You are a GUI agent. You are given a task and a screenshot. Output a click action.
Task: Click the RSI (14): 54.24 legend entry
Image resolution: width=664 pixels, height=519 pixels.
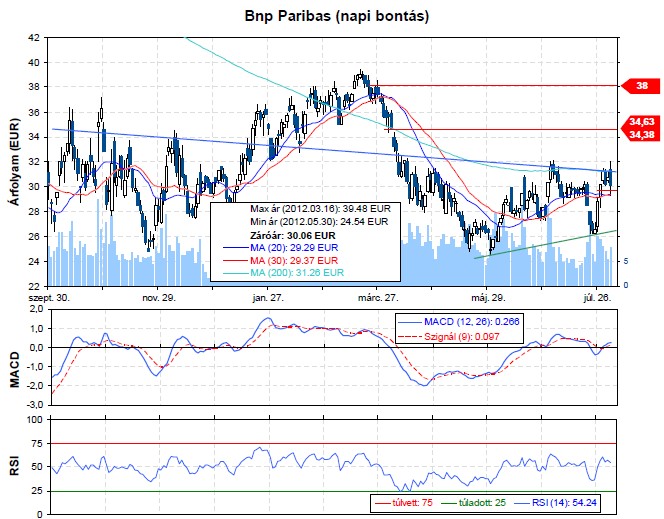click(x=556, y=502)
